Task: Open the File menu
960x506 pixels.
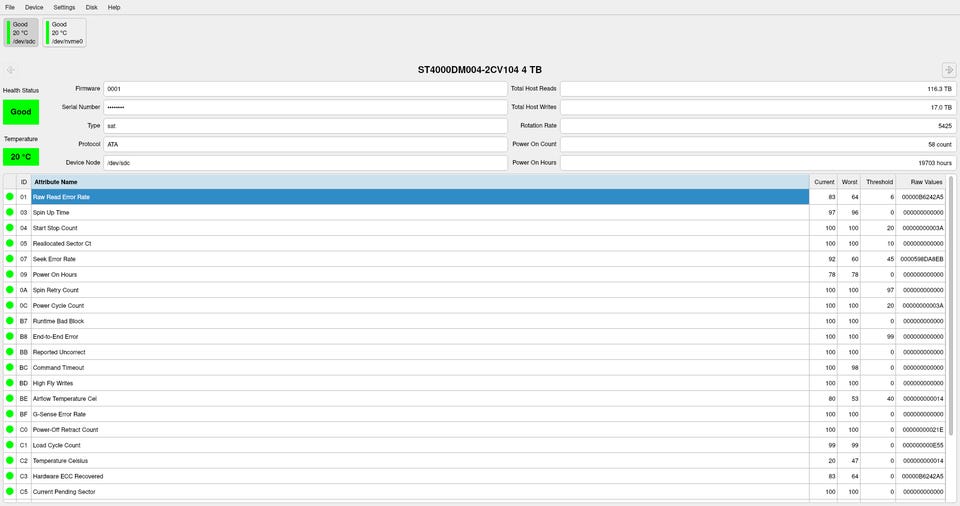Action: (x=10, y=7)
